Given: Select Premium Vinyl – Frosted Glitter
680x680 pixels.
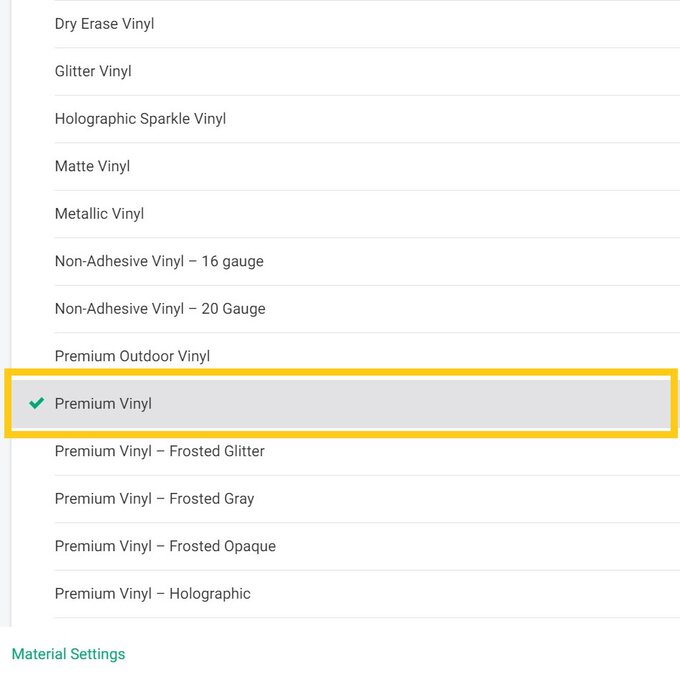Looking at the screenshot, I should tap(160, 451).
